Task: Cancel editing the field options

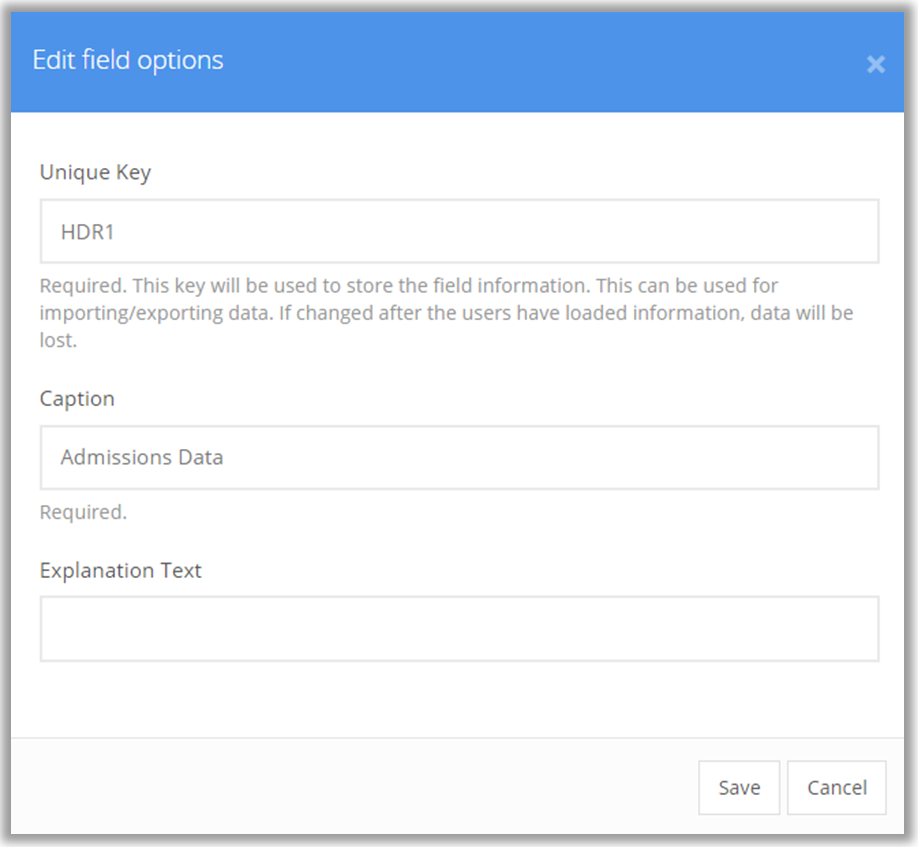Action: click(x=836, y=788)
